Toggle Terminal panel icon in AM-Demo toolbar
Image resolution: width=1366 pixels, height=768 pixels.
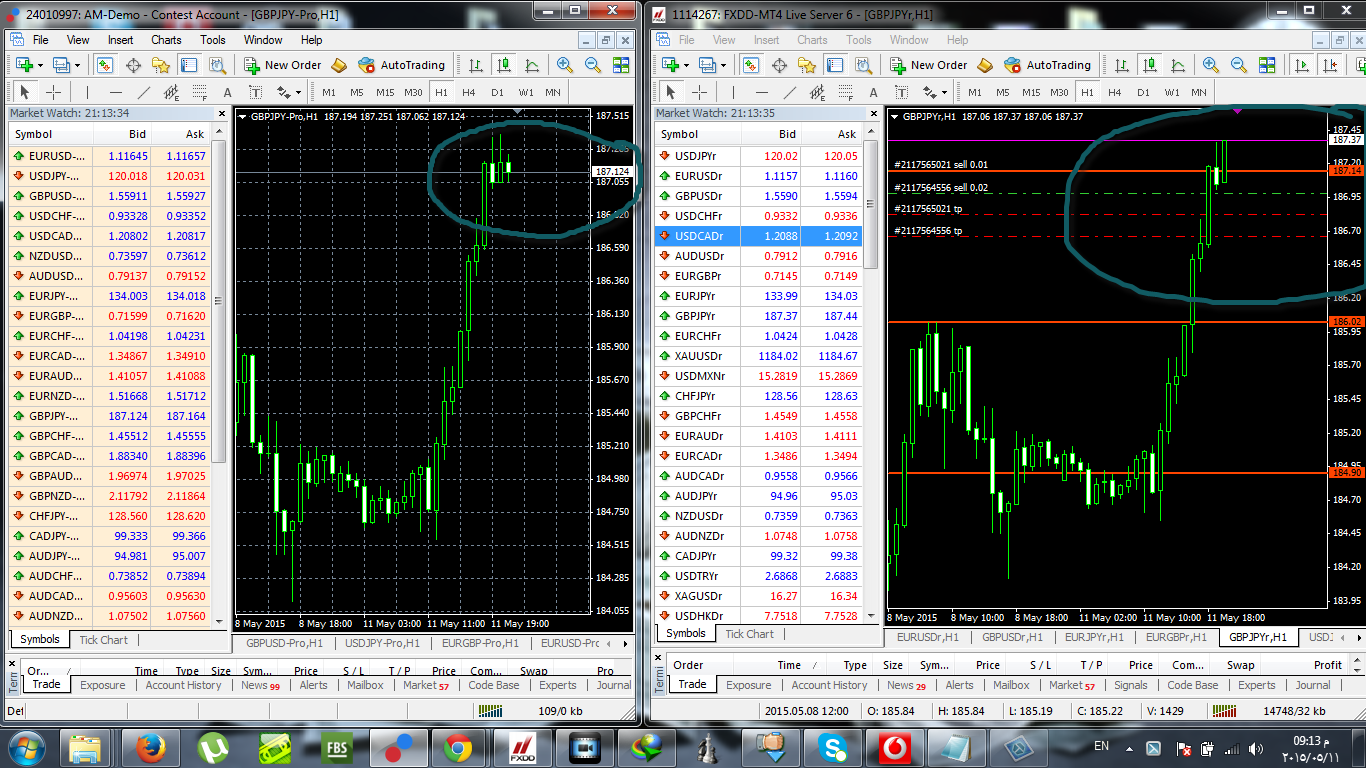click(x=189, y=65)
